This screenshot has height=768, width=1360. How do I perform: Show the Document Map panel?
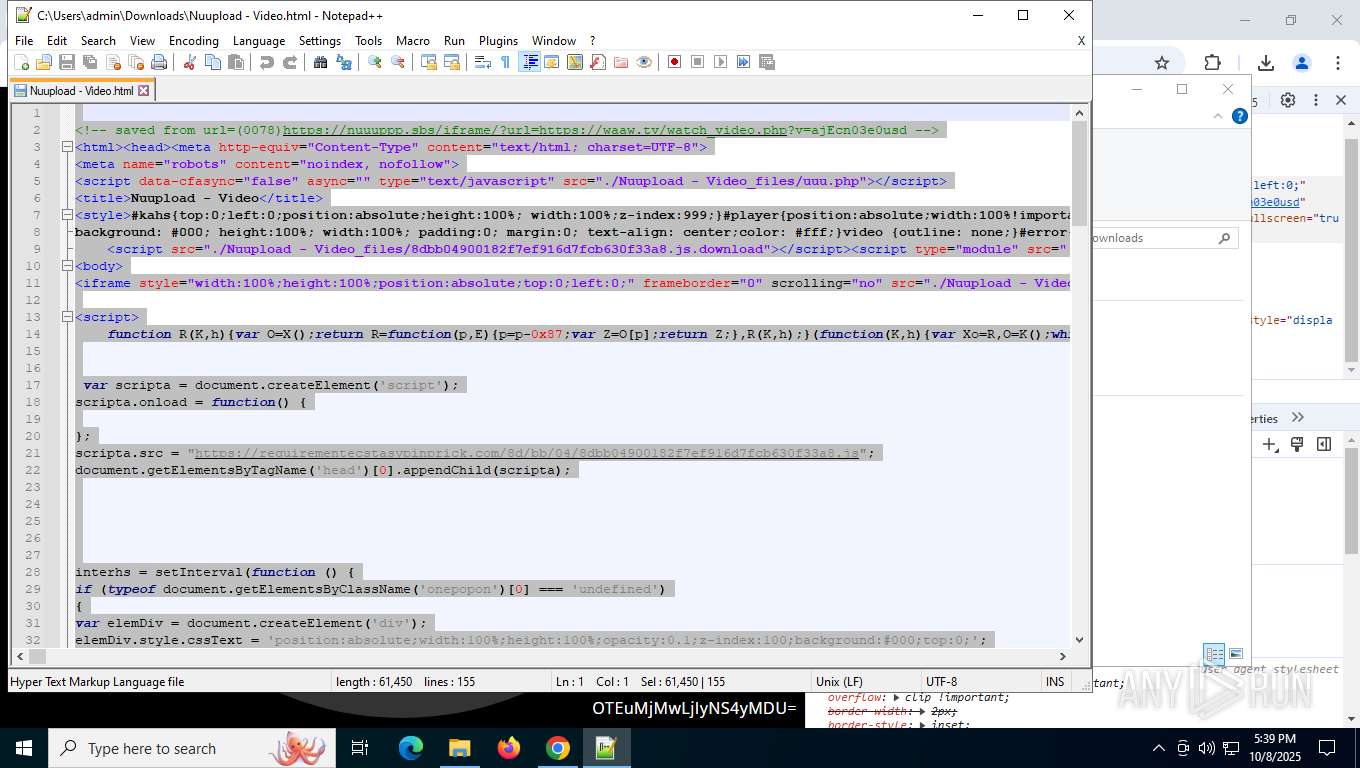point(574,62)
